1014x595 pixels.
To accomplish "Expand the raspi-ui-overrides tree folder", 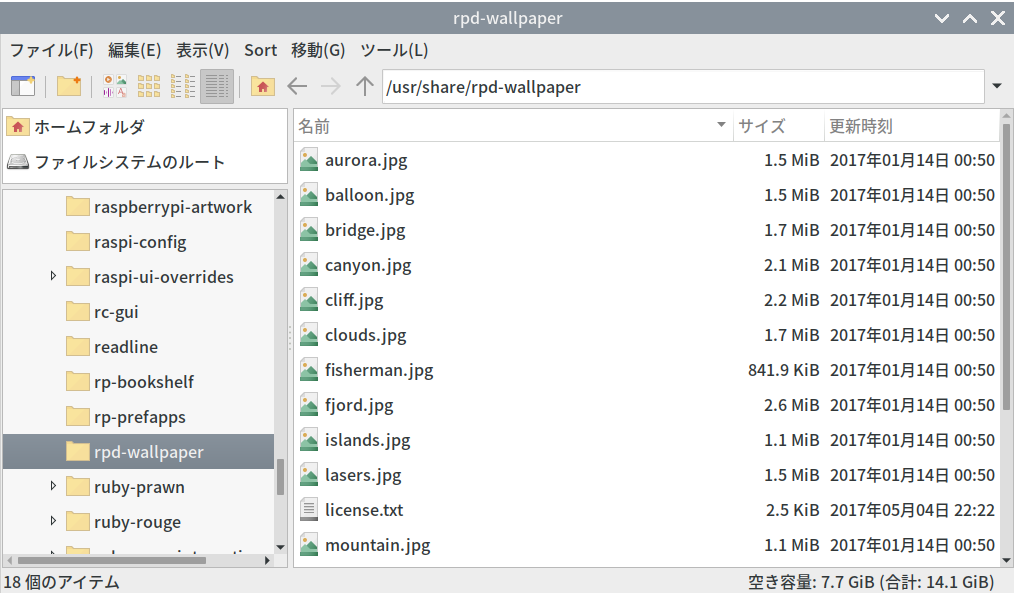I will click(x=54, y=276).
